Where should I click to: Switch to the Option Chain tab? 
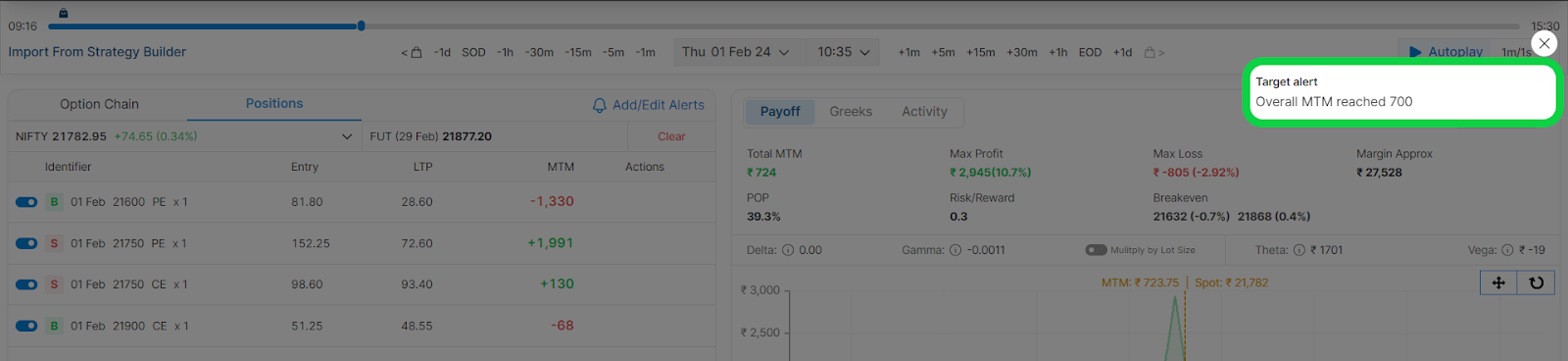99,104
